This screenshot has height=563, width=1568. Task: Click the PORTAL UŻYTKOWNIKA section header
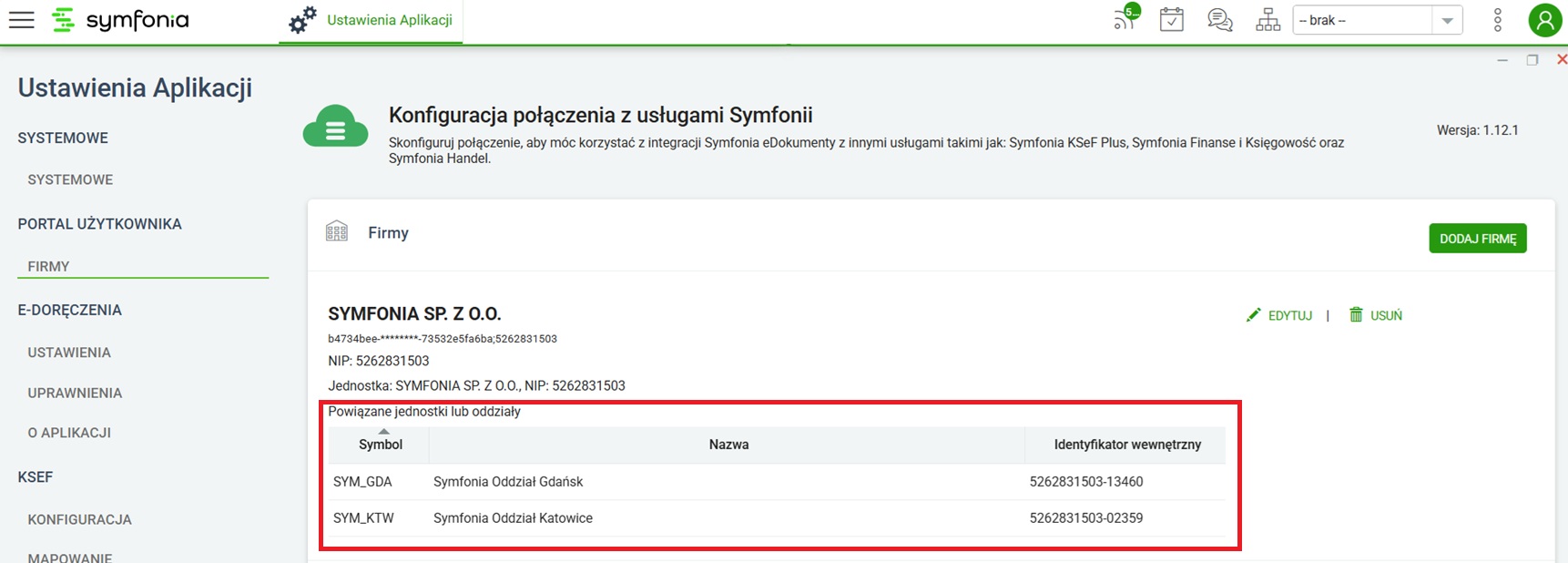click(x=99, y=224)
